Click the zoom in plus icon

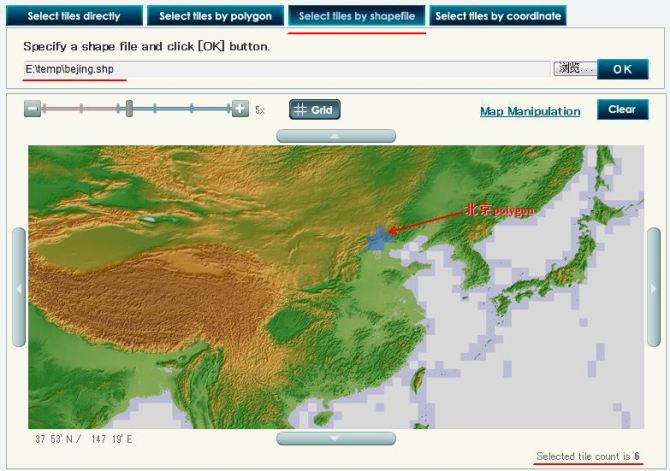click(240, 109)
